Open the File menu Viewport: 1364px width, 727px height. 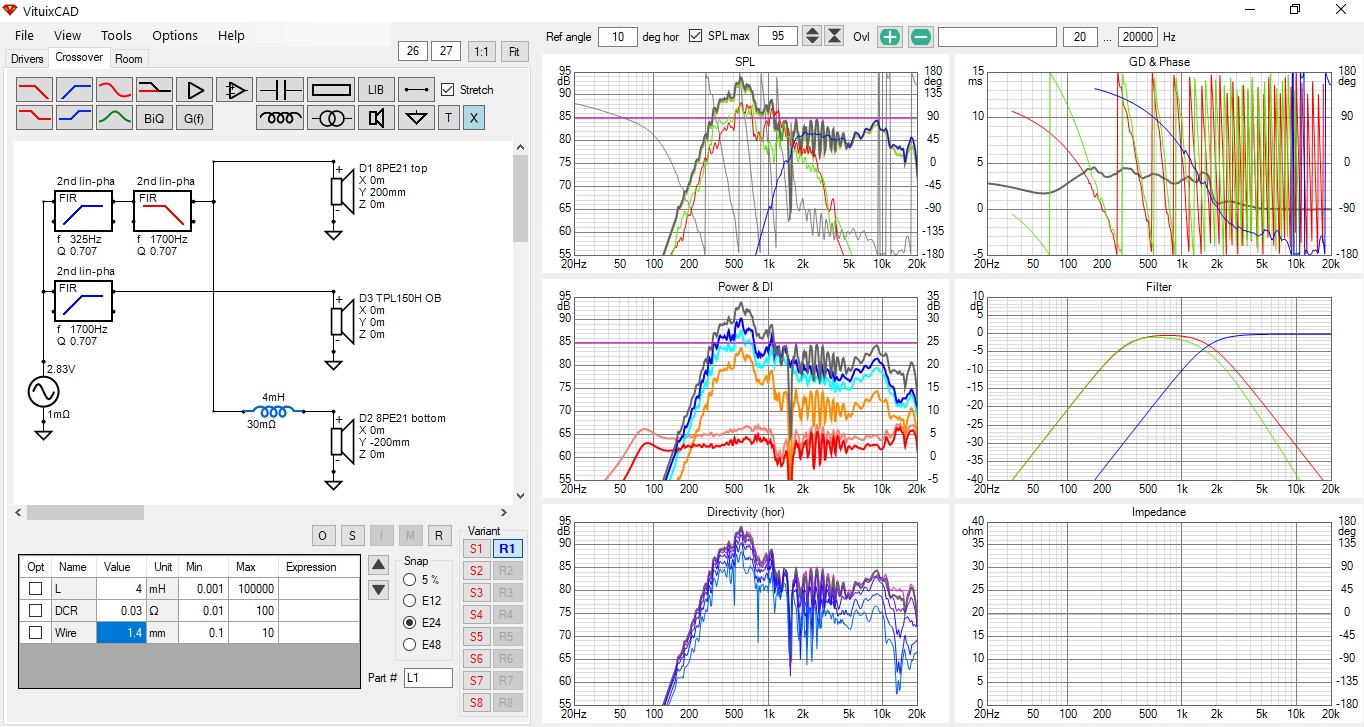coord(24,35)
